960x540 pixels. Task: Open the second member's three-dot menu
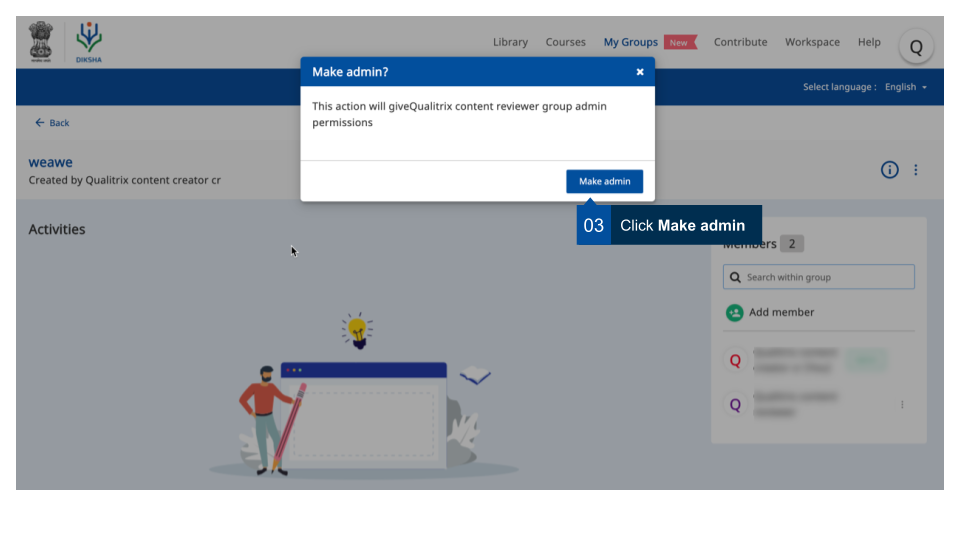coord(902,404)
